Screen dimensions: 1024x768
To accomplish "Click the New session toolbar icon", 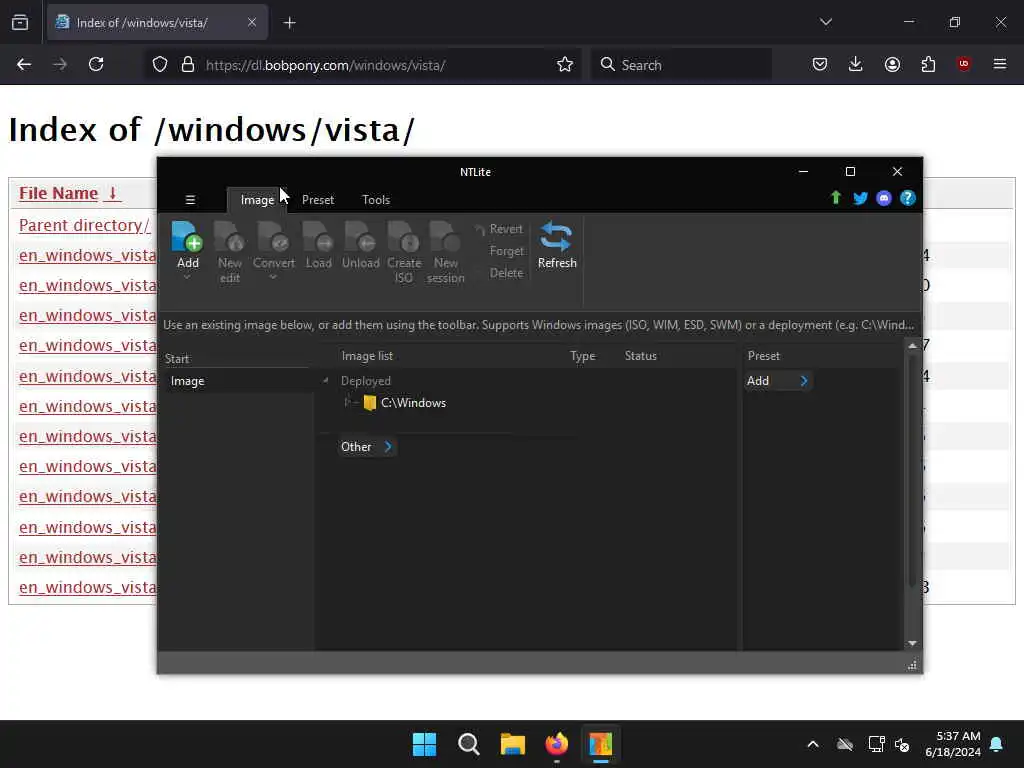I will coord(445,236).
